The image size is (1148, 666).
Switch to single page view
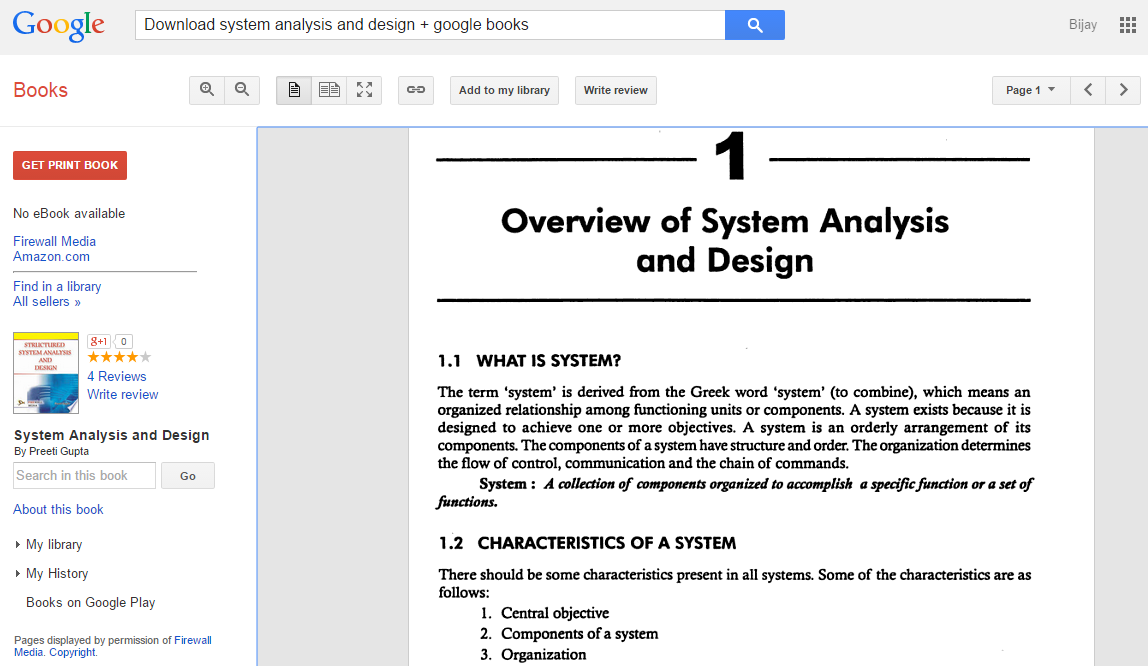coord(294,90)
